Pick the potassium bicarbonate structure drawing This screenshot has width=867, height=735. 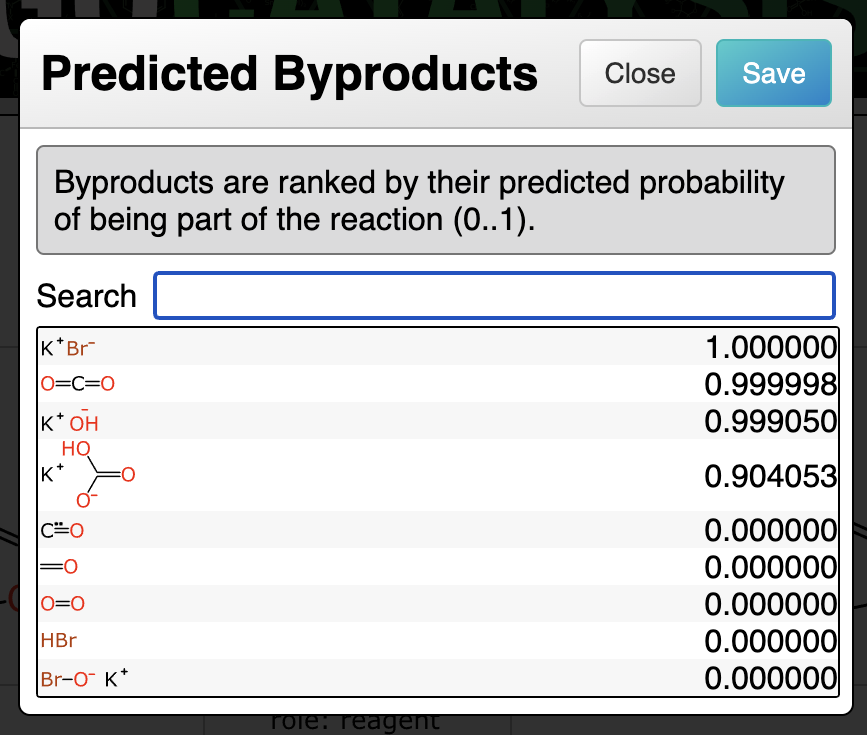(87, 476)
